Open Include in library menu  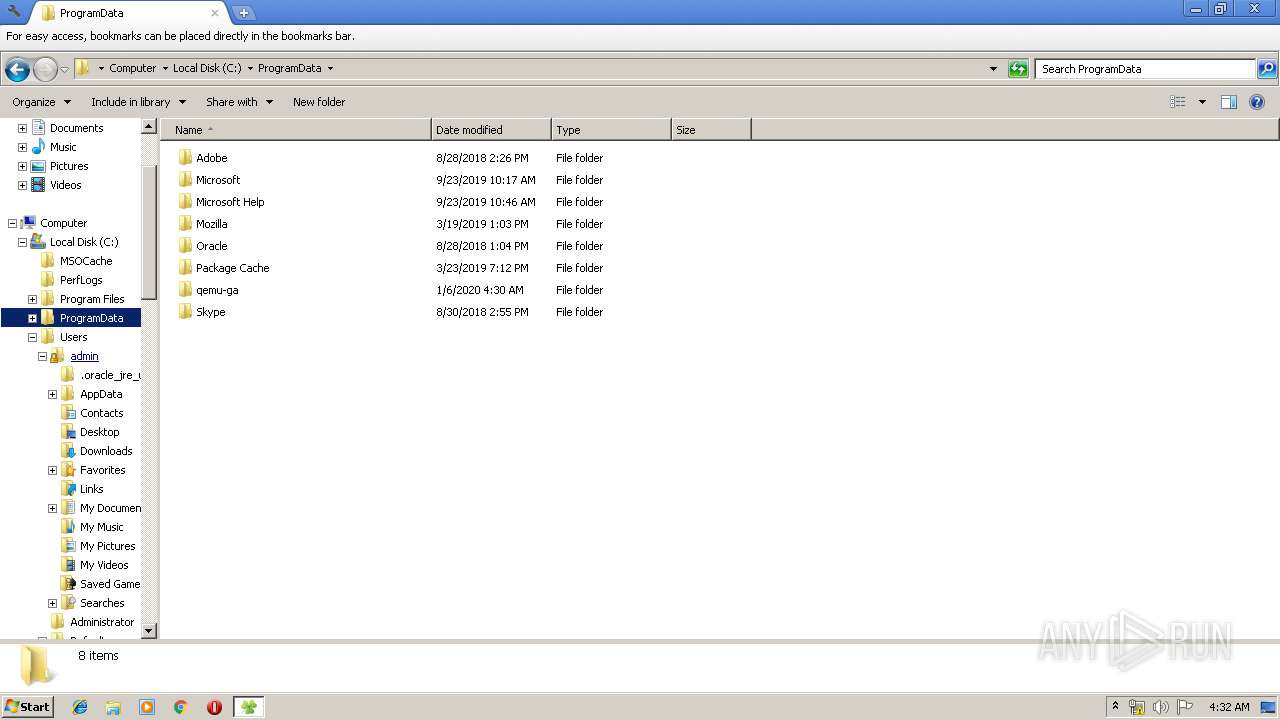[x=138, y=102]
